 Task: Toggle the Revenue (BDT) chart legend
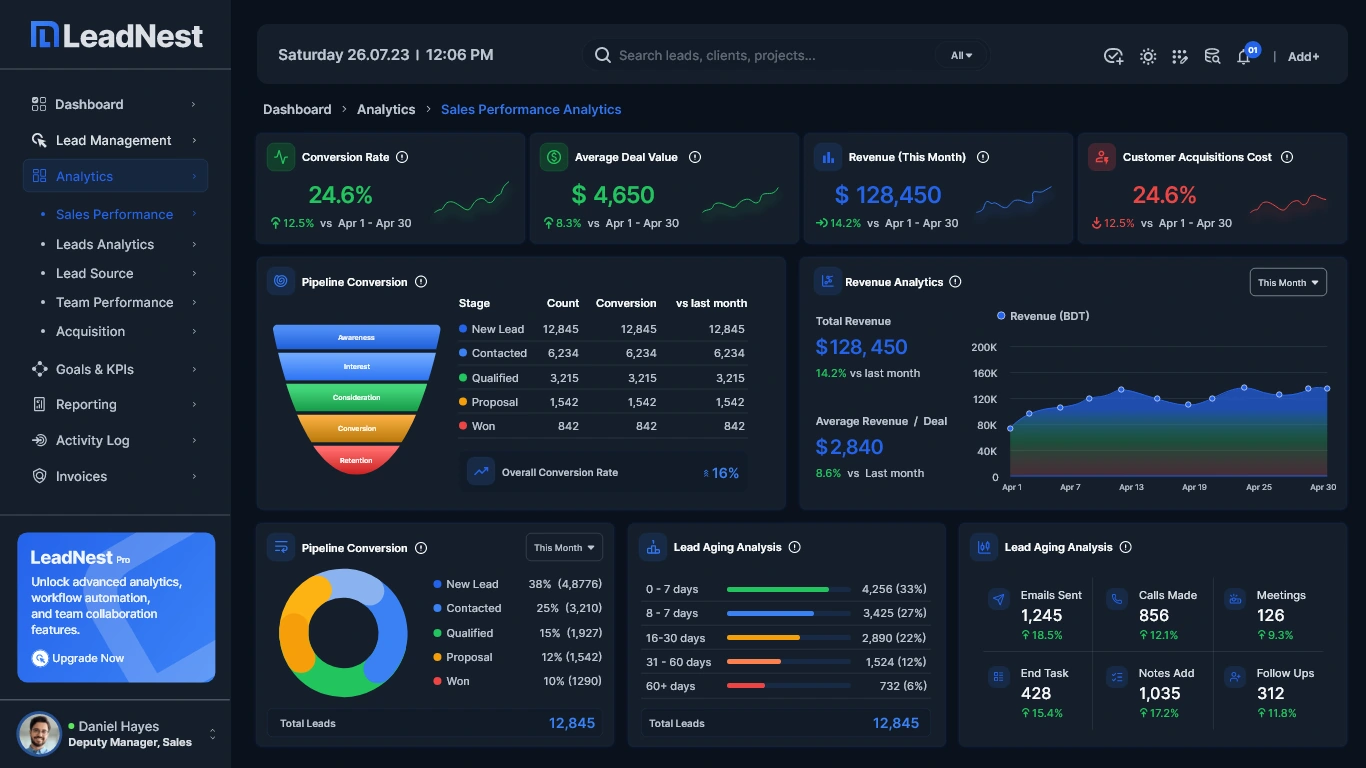pyautogui.click(x=1043, y=316)
